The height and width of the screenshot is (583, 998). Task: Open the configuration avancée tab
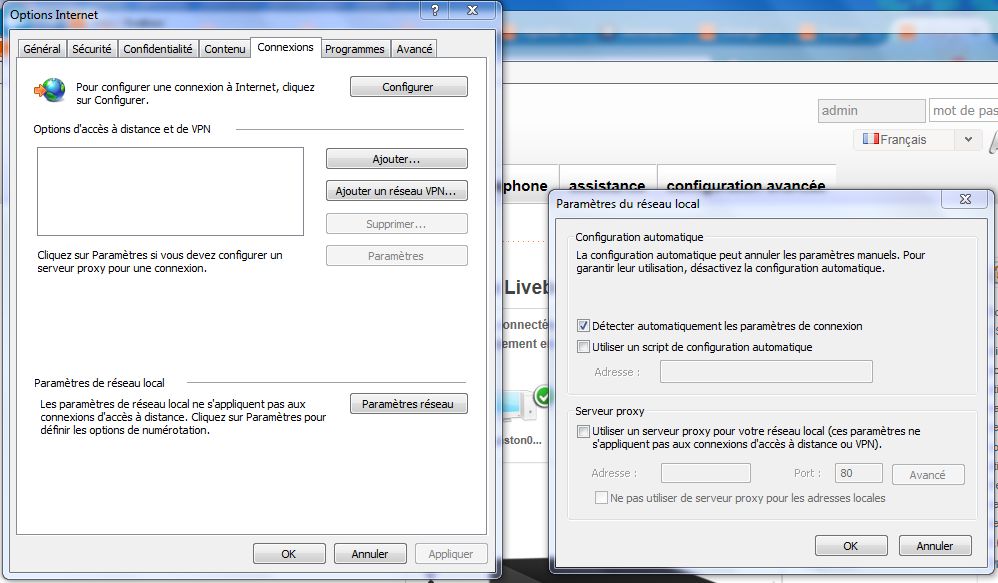746,185
